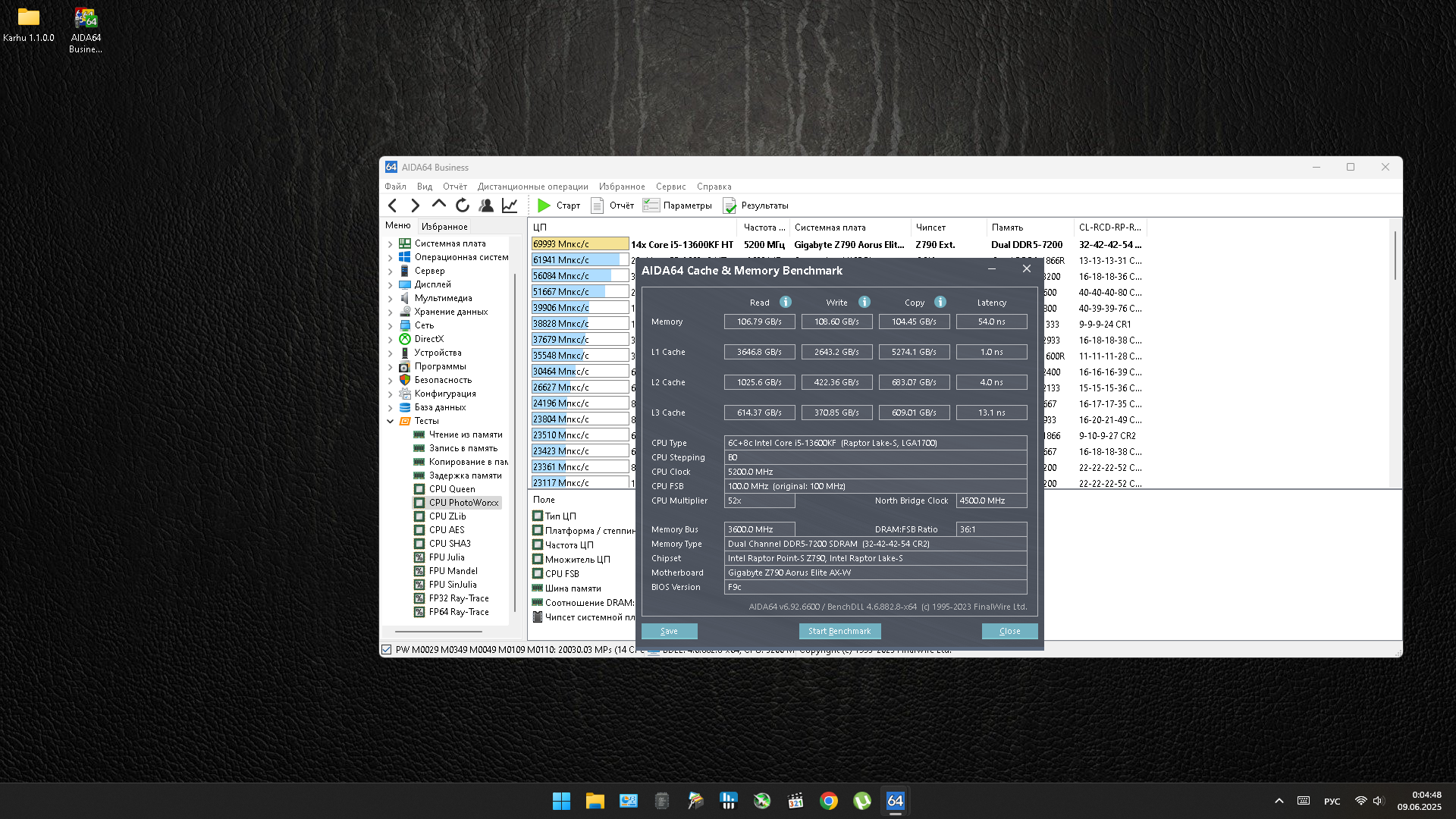Screen dimensions: 1456x819
Task: Click the info icon next to Read
Action: 786,302
